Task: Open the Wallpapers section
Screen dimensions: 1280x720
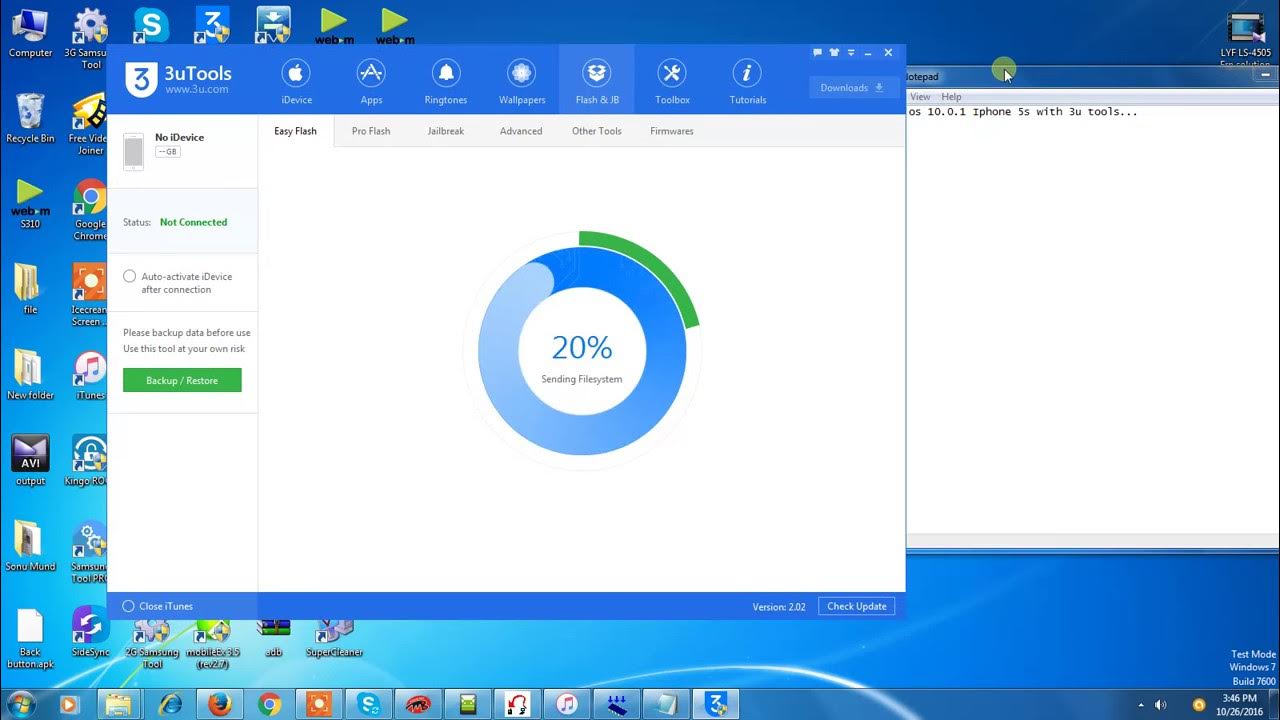Action: pyautogui.click(x=522, y=82)
